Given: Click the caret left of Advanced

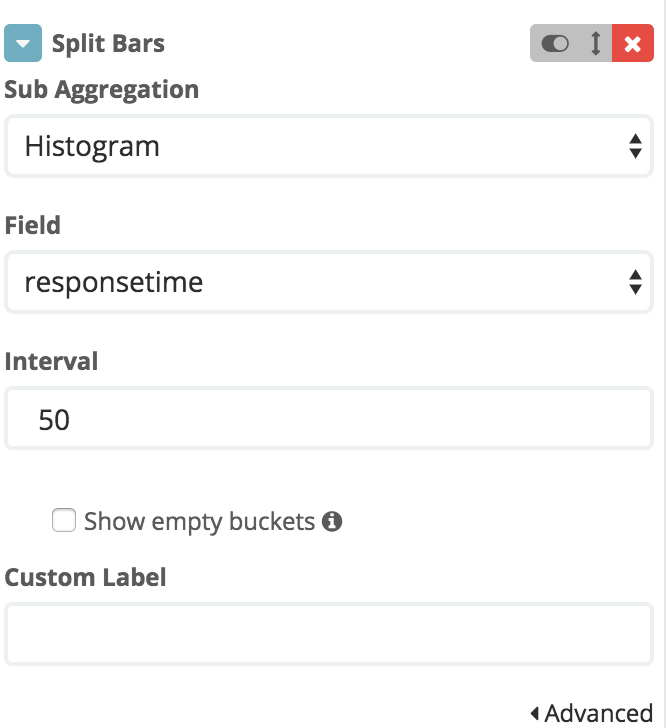Looking at the screenshot, I should (x=535, y=714).
